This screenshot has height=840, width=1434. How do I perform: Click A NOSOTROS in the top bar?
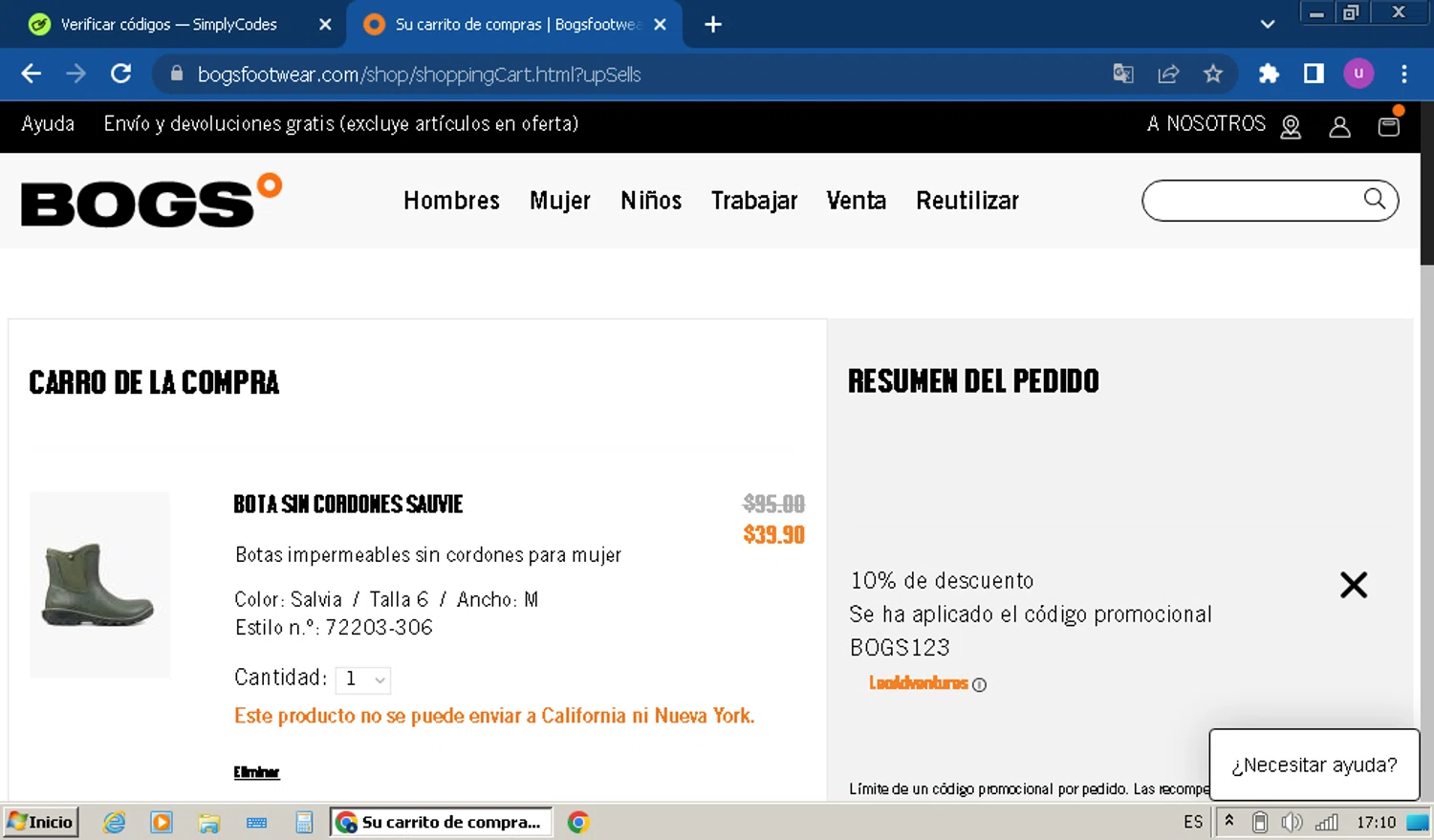tap(1206, 123)
